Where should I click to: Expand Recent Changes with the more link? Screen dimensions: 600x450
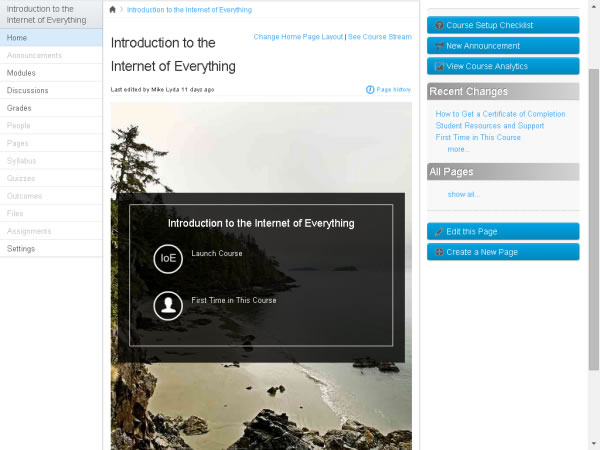click(458, 149)
